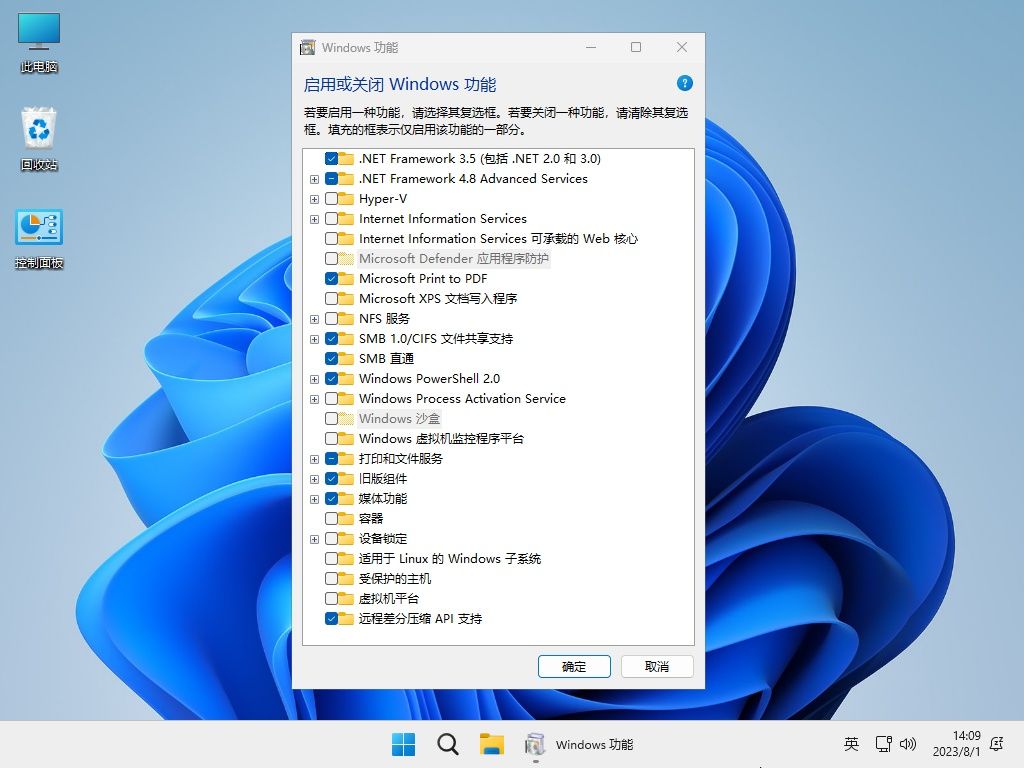The height and width of the screenshot is (768, 1024).
Task: Enable the 虚拟机平台 checkbox
Action: point(331,598)
